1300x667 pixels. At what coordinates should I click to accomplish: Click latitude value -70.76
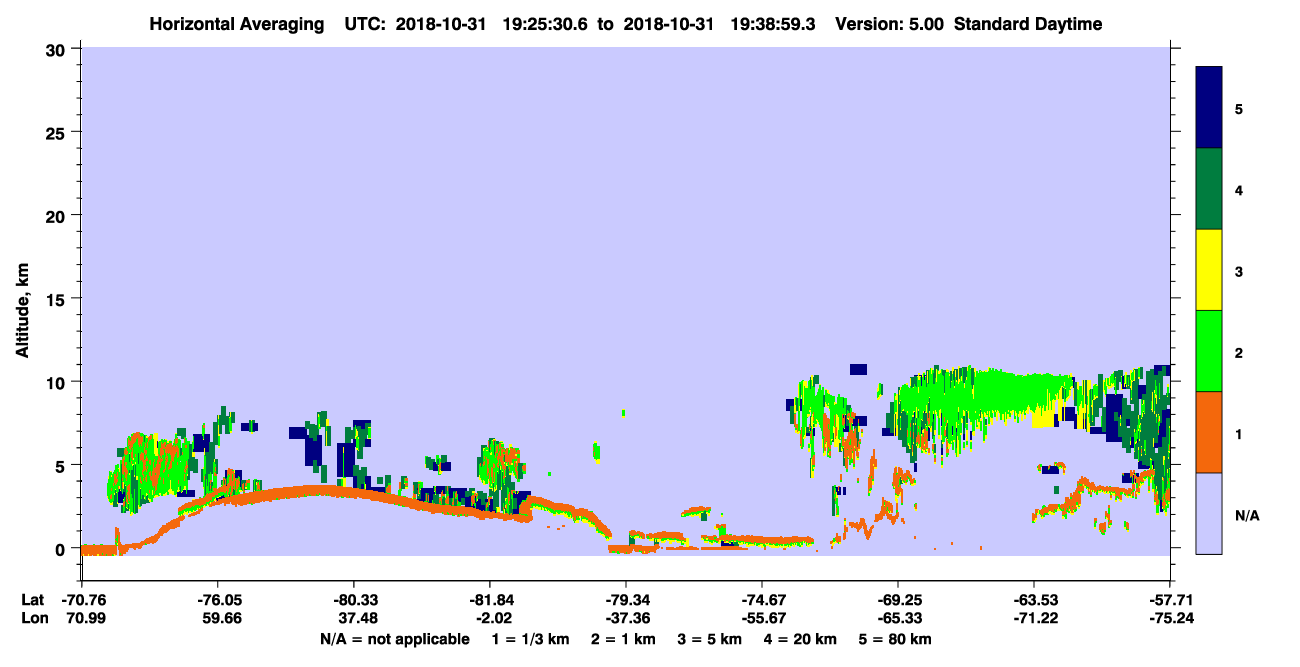pos(81,600)
